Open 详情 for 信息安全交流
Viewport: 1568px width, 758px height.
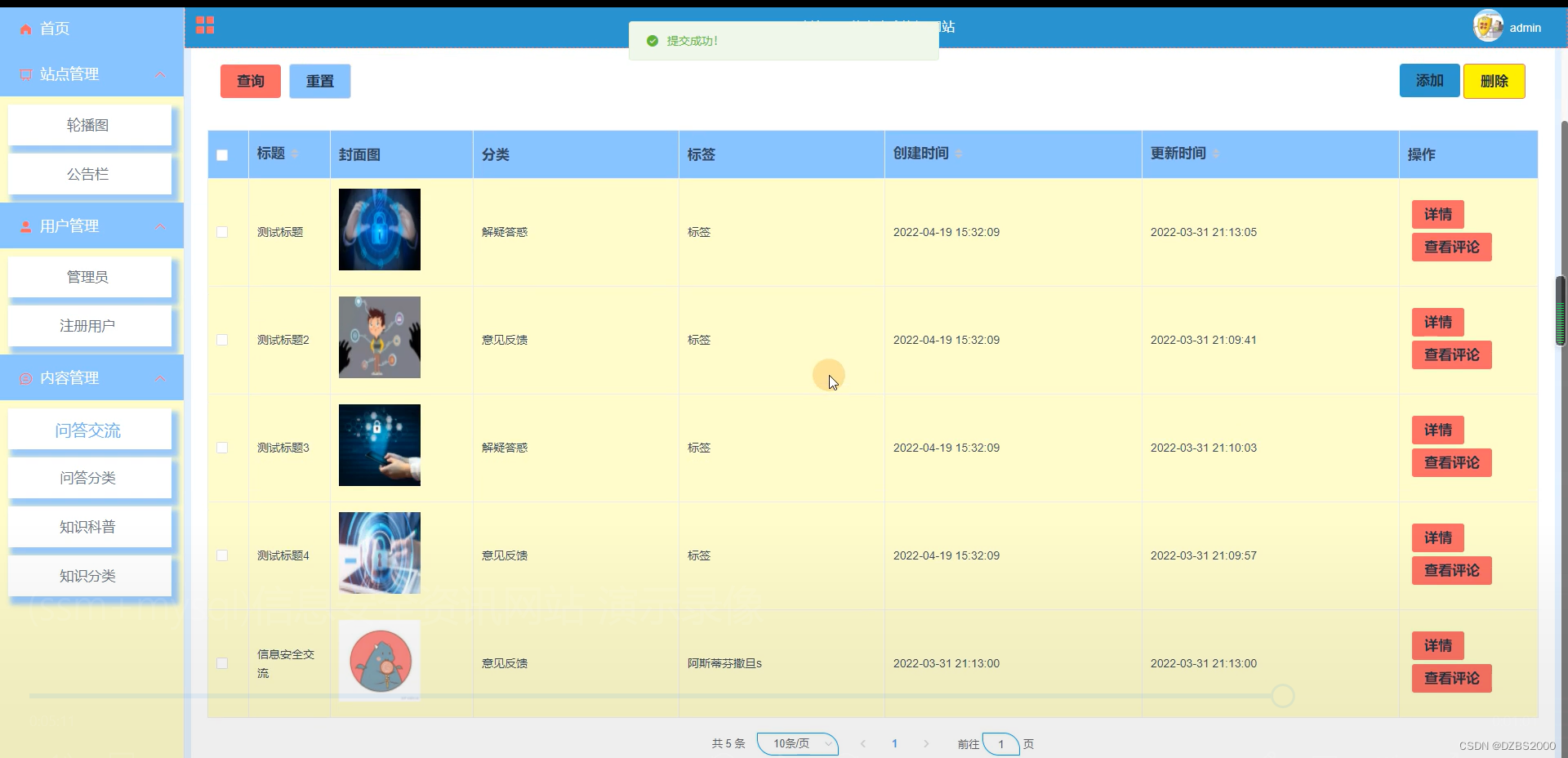click(x=1438, y=645)
